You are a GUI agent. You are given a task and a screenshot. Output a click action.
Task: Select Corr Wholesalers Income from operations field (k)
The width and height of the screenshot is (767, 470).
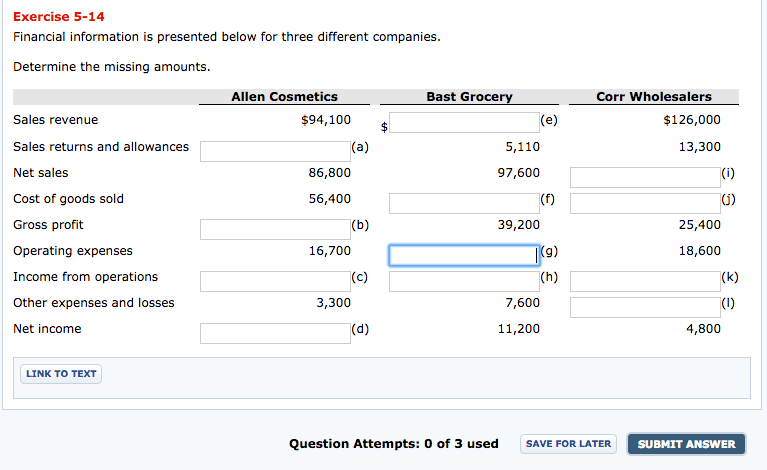pyautogui.click(x=645, y=281)
